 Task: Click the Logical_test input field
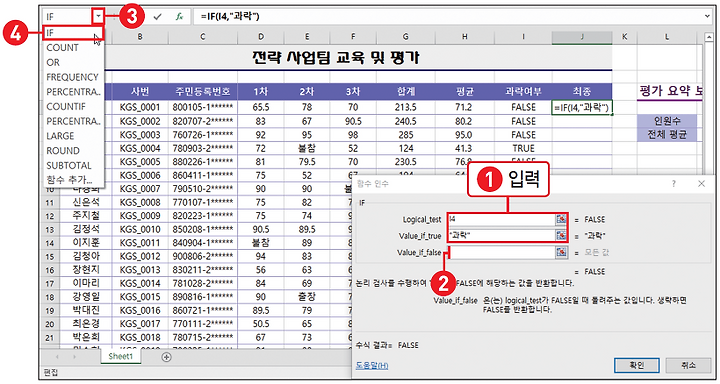501,220
